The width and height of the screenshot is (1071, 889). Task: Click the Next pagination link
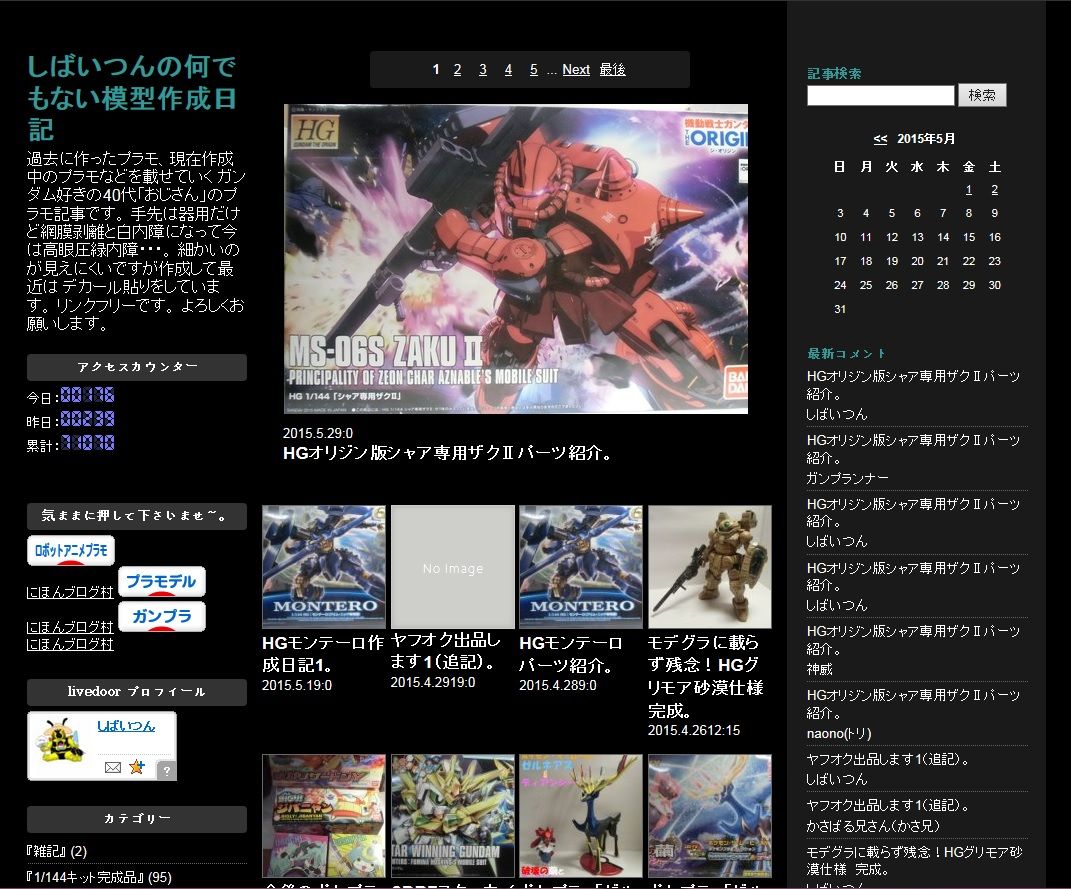click(576, 70)
